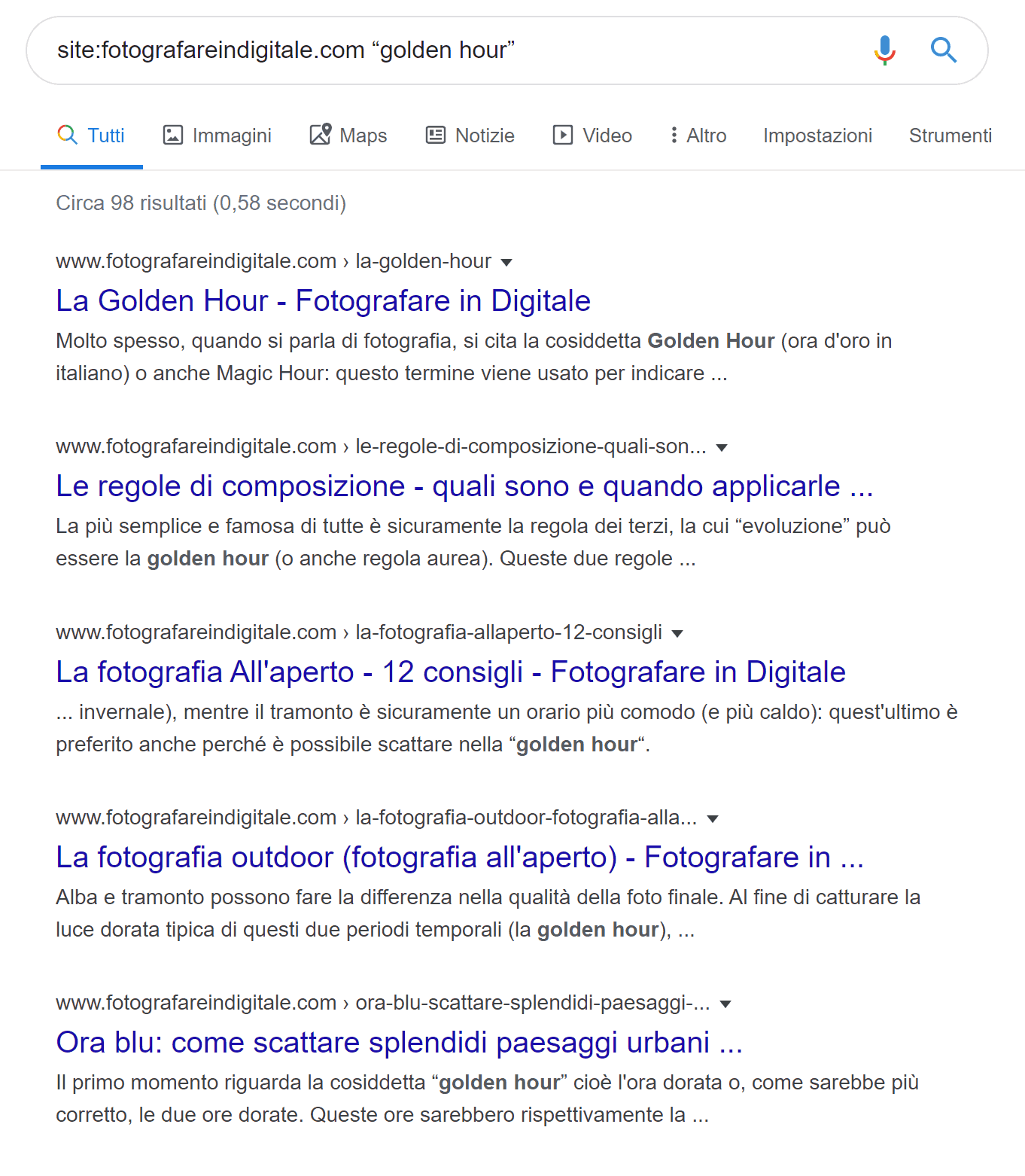Screen dimensions: 1025x1176
Task: Open 'Ora blu: come scattare splendidi paesaggi' link
Action: (399, 1043)
